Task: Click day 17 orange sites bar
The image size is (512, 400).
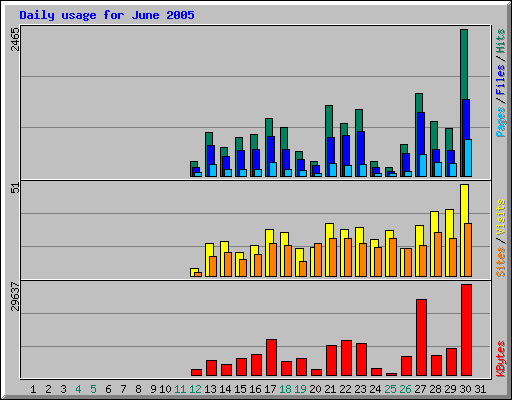Action: (x=273, y=260)
